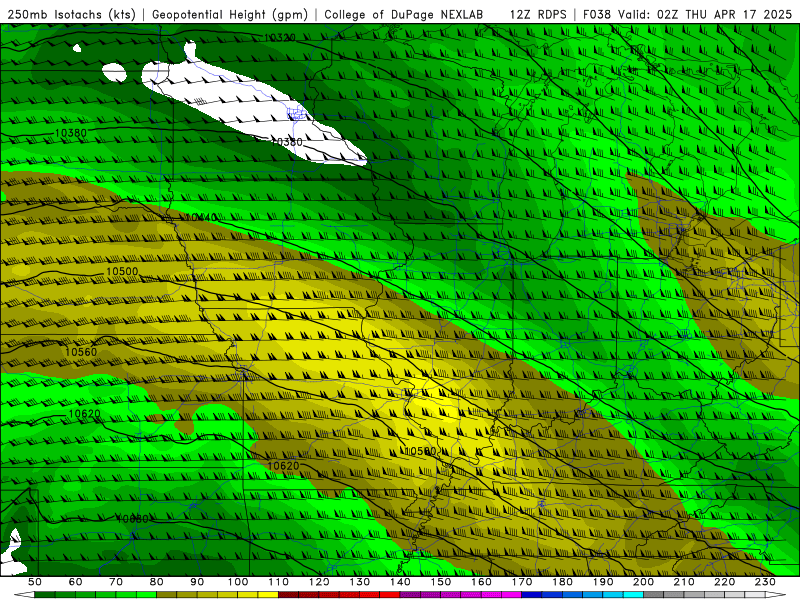Click the 180 knot color scale label

coord(563,582)
